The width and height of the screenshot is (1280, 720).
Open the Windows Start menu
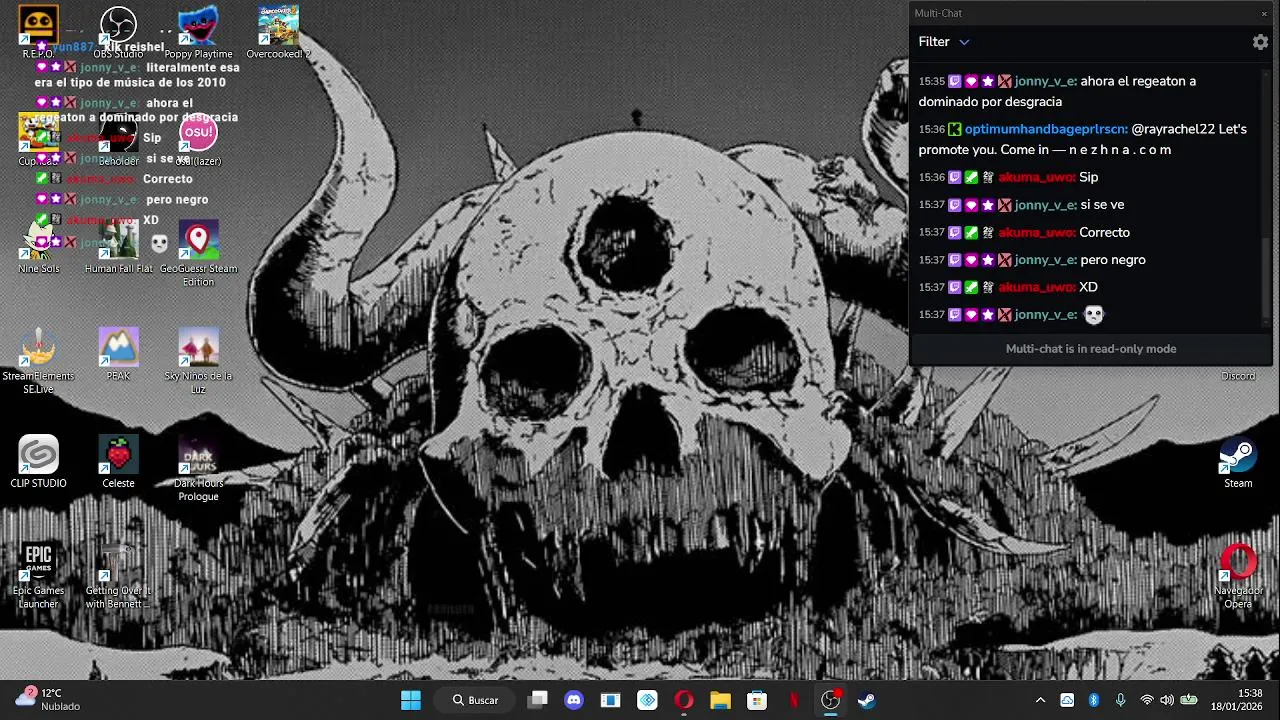tap(411, 700)
